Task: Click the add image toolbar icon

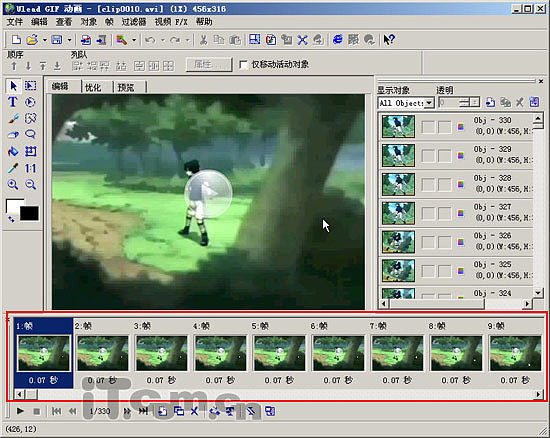Action: [85, 40]
